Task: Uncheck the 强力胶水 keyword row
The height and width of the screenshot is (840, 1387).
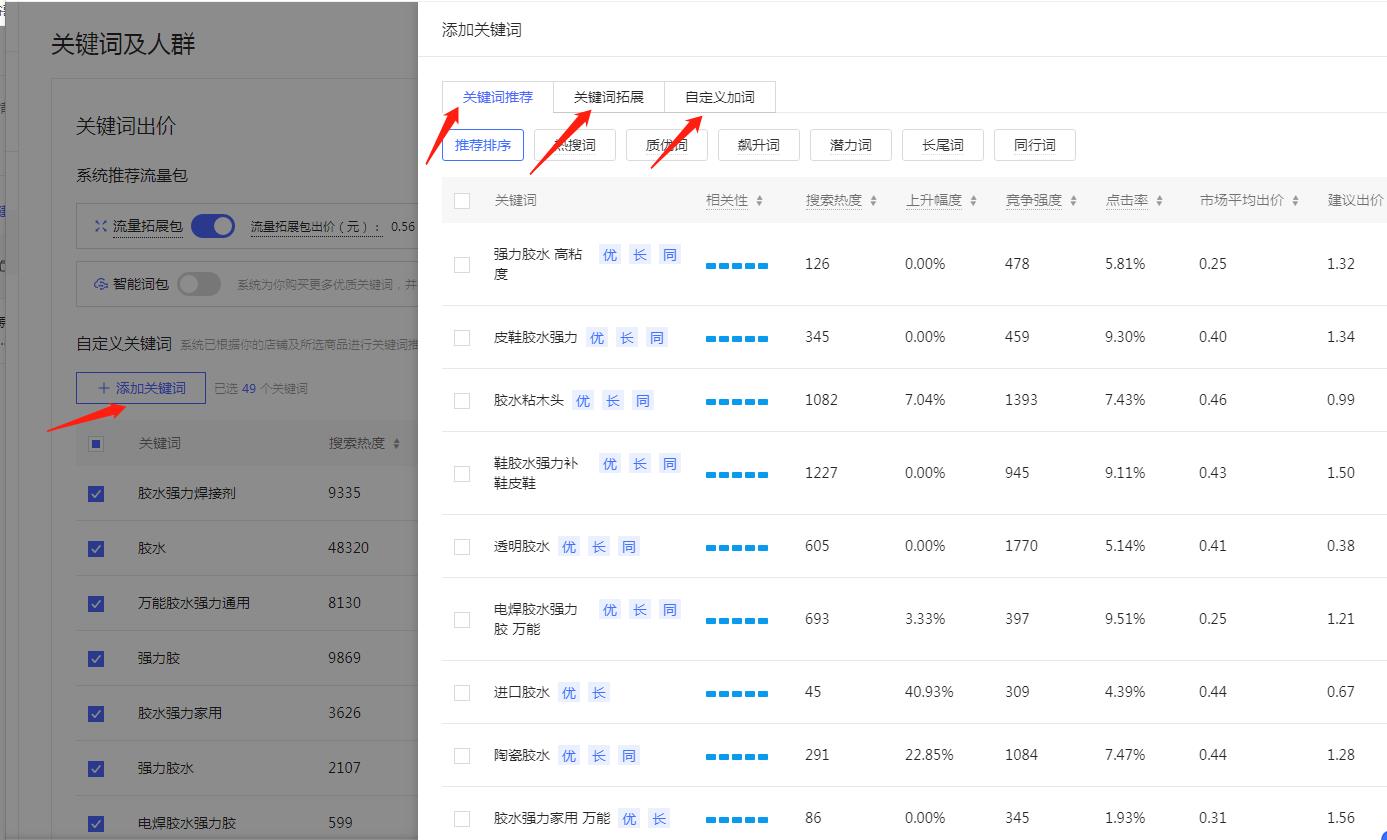Action: click(96, 769)
